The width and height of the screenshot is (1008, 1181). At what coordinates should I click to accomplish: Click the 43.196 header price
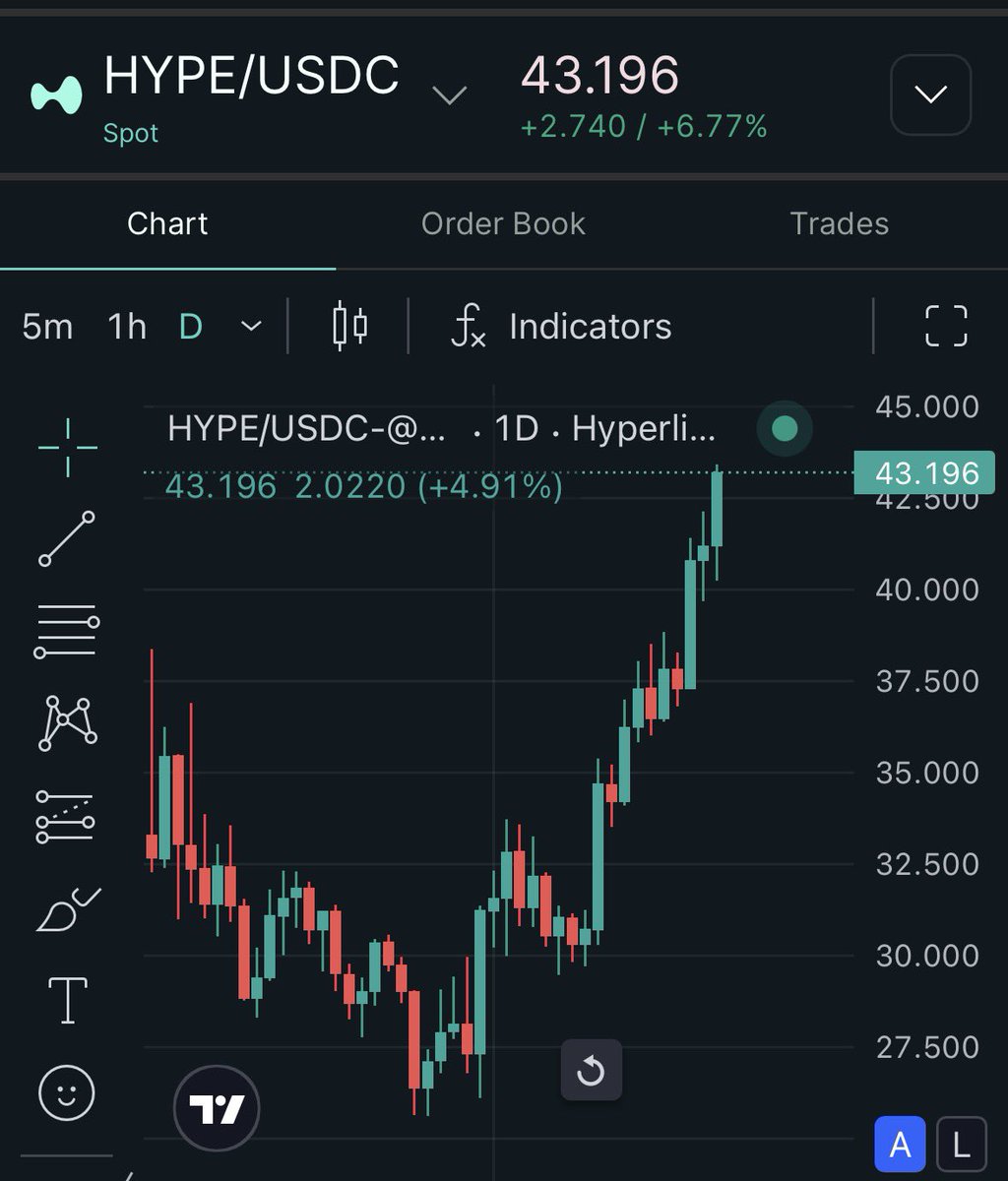(x=599, y=76)
